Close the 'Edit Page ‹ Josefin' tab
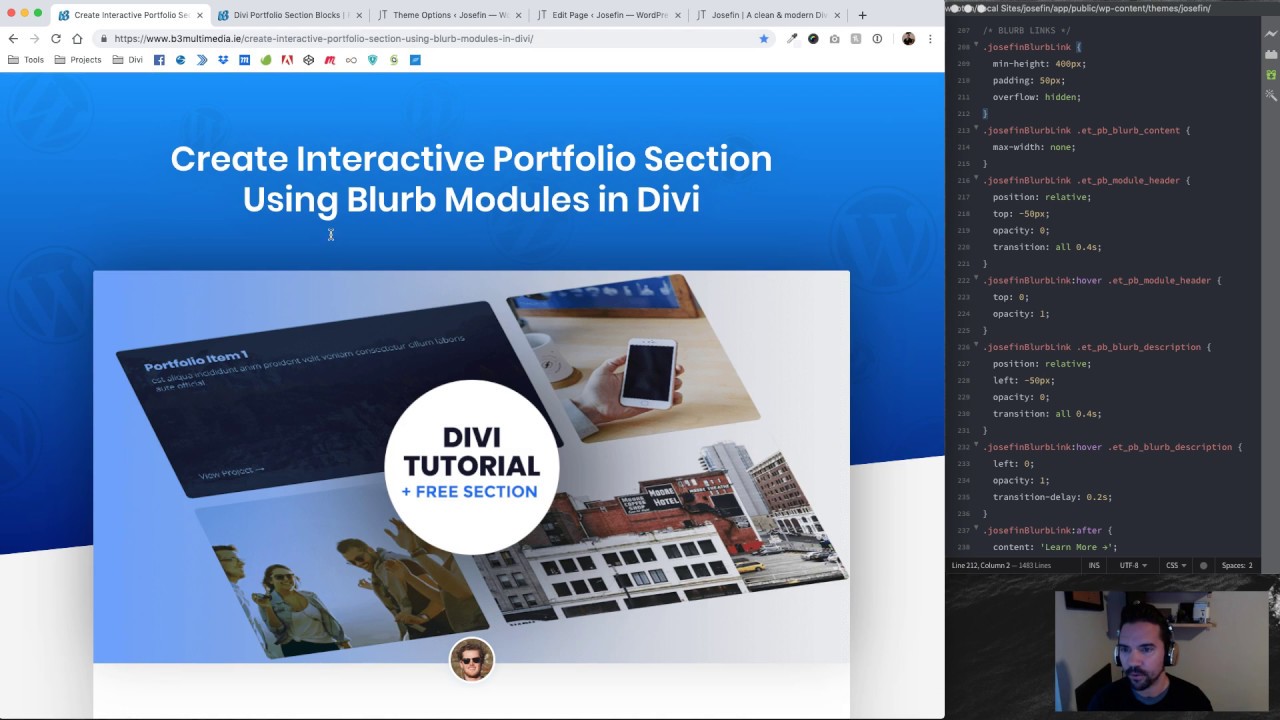 678,15
